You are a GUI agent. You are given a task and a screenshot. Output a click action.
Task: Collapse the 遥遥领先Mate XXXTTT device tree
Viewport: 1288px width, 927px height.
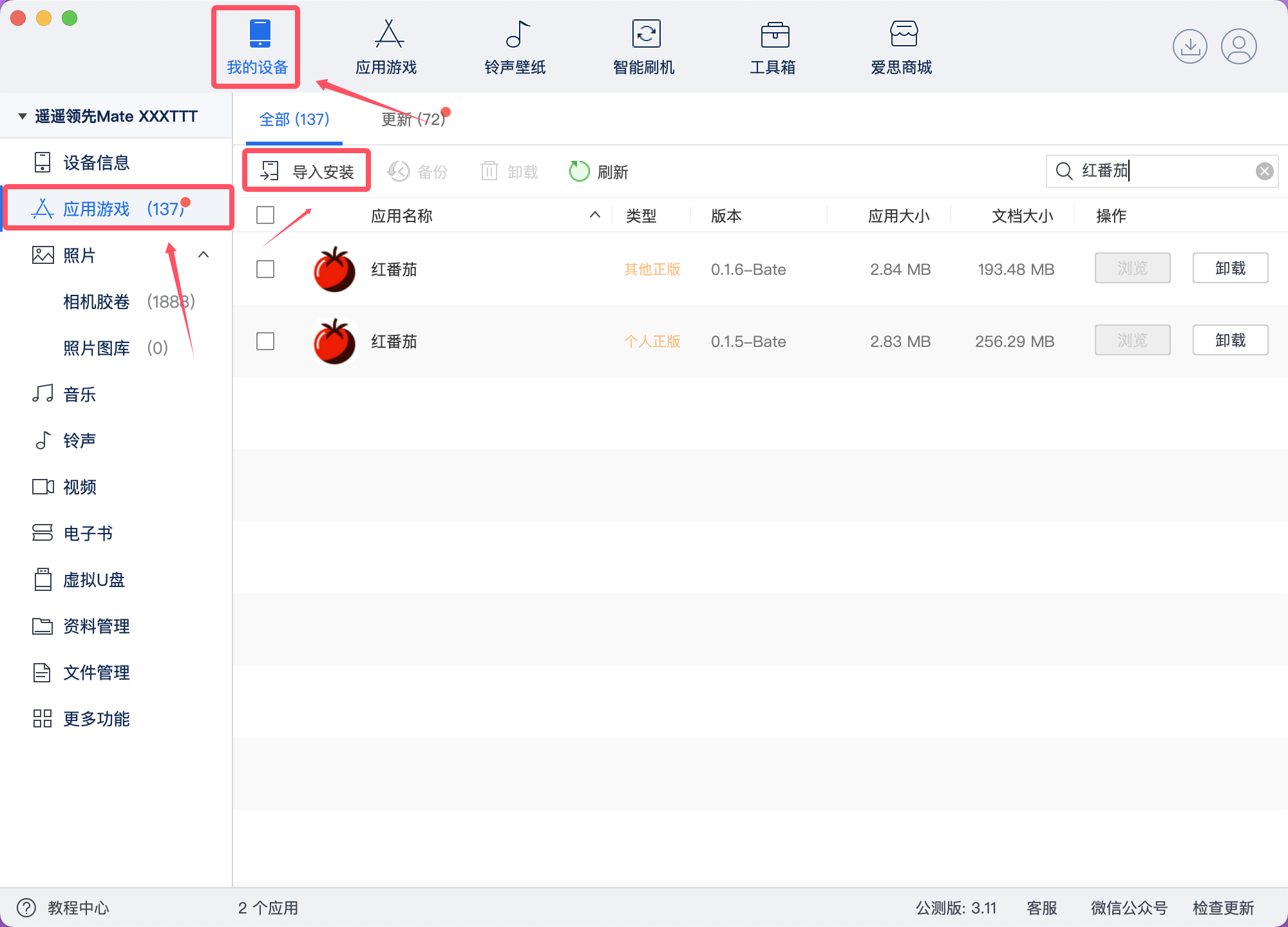tap(23, 117)
